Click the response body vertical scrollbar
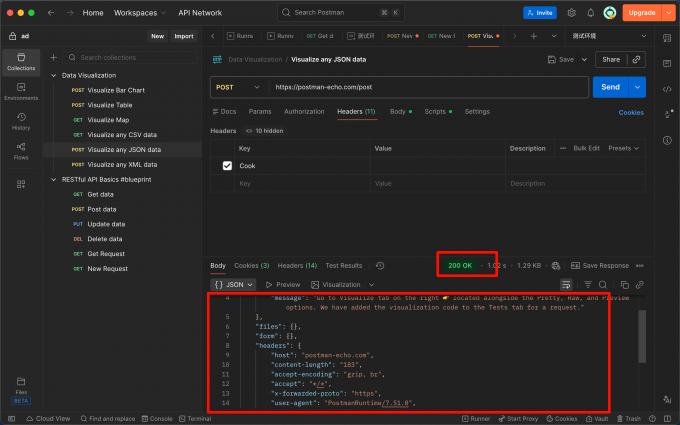Image resolution: width=680 pixels, height=425 pixels. (x=642, y=336)
